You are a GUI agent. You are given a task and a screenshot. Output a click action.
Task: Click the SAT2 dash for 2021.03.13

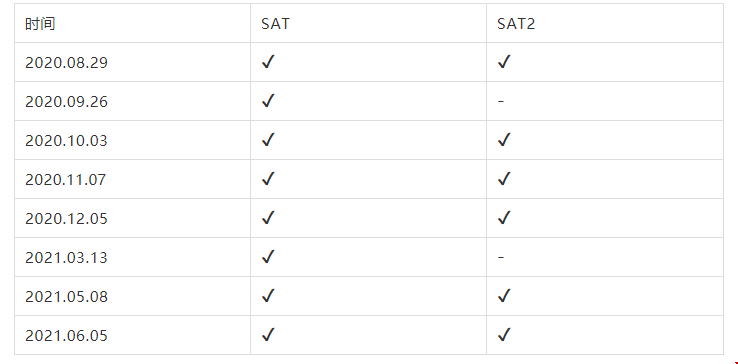pyautogui.click(x=501, y=258)
